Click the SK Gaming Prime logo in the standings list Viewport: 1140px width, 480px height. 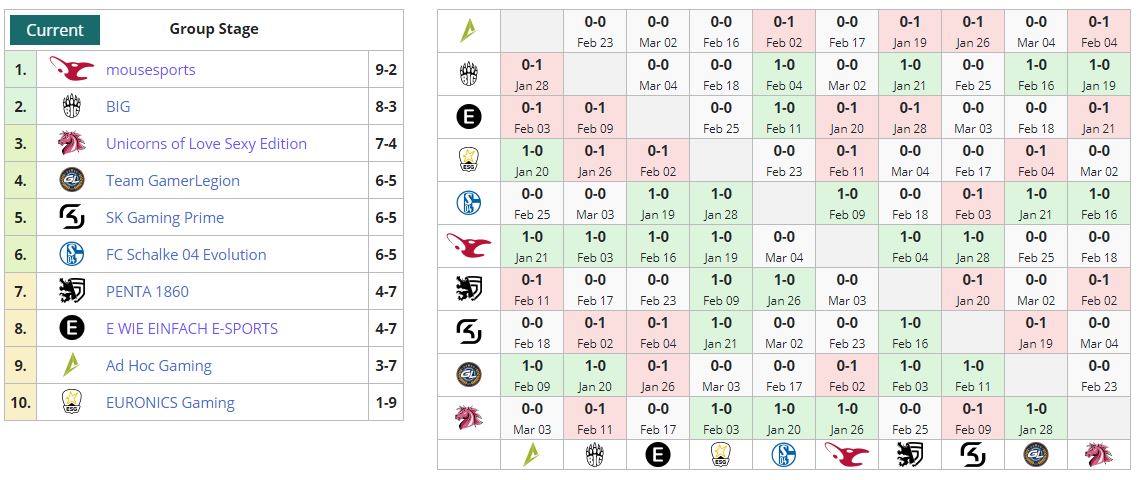(x=71, y=218)
